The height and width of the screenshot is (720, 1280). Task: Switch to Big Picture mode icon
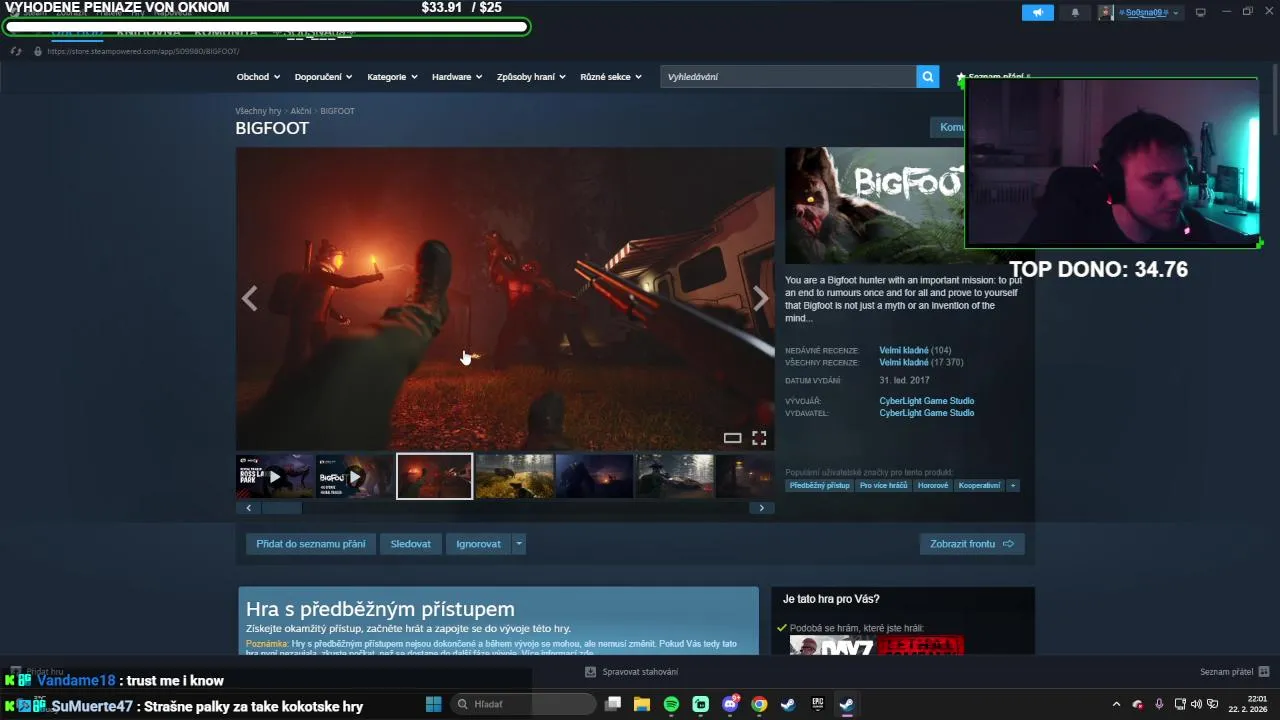click(1201, 12)
